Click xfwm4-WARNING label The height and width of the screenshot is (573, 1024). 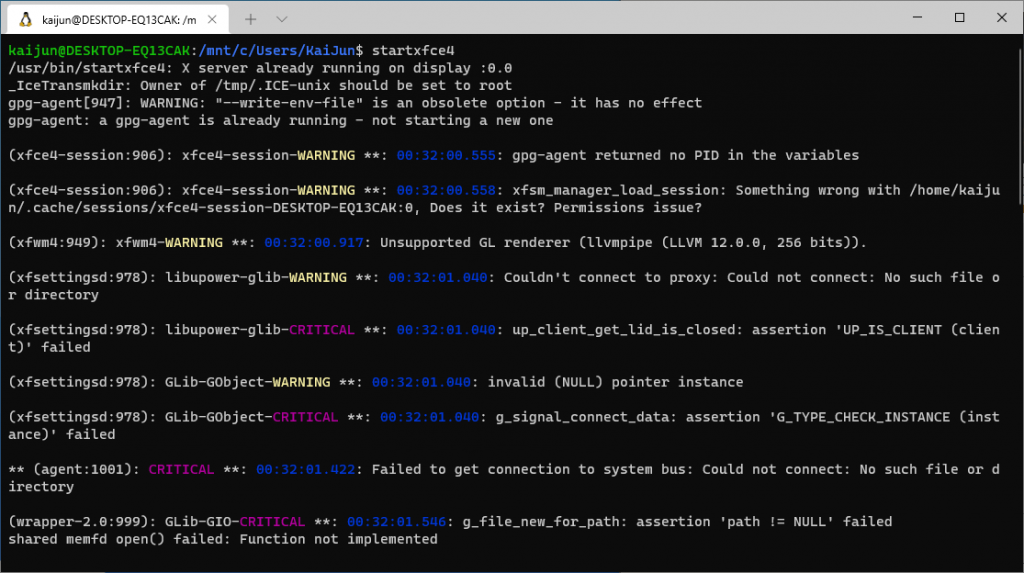pos(169,242)
